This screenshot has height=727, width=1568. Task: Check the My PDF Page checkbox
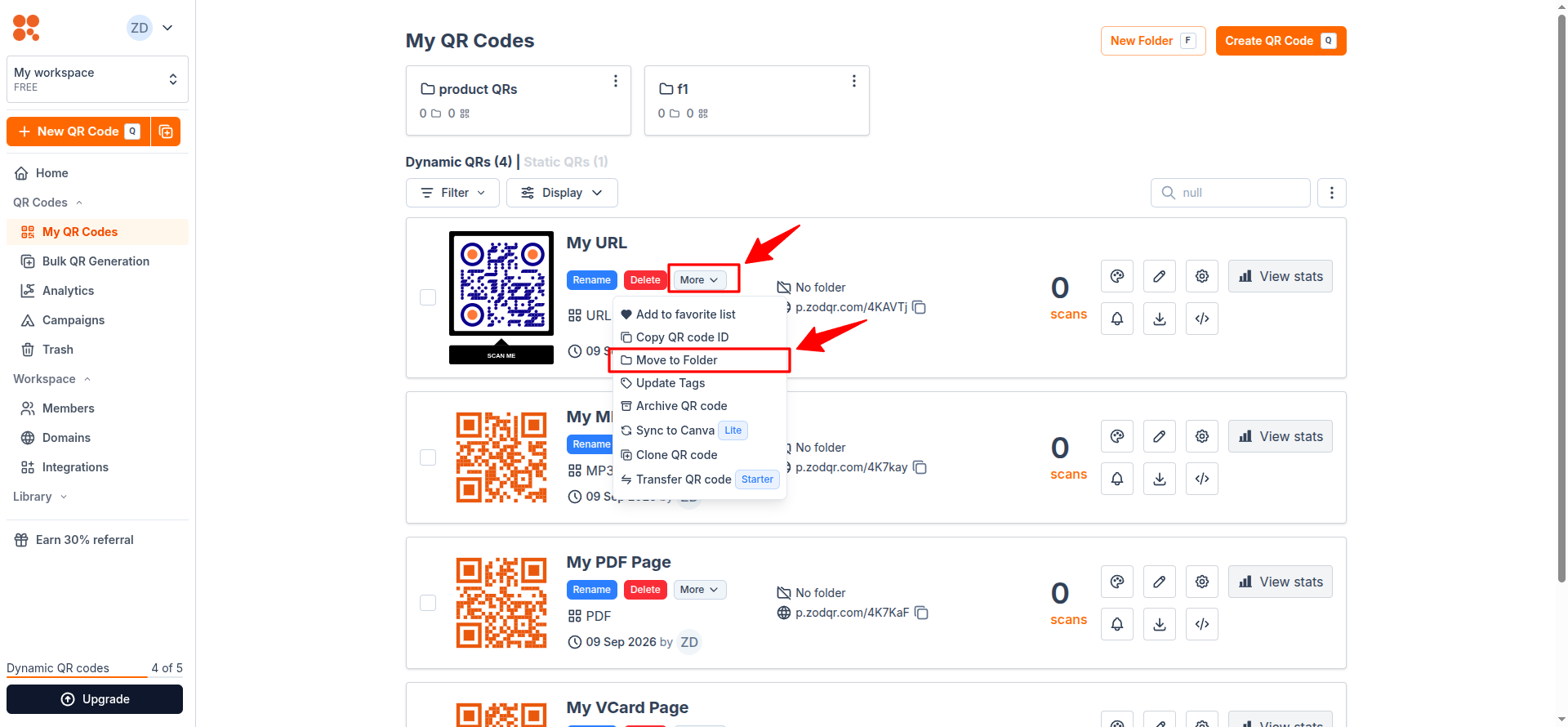428,603
